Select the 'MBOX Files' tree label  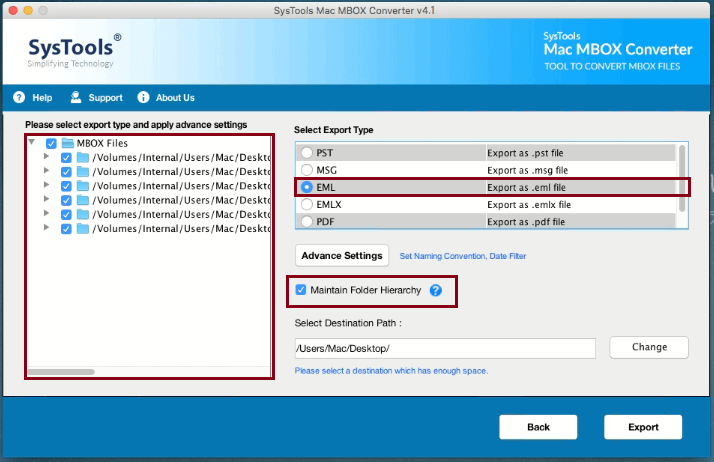tap(102, 143)
